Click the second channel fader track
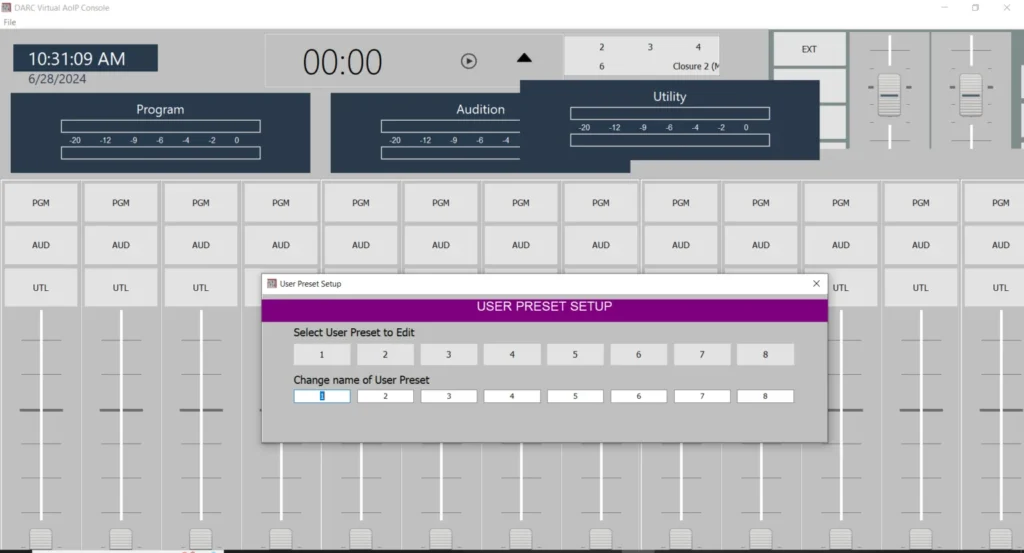 click(121, 415)
